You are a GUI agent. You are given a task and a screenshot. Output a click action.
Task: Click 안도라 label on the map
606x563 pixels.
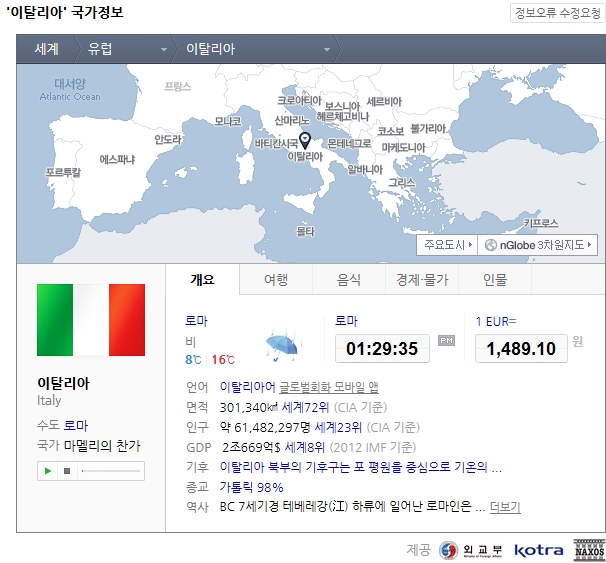pyautogui.click(x=168, y=139)
